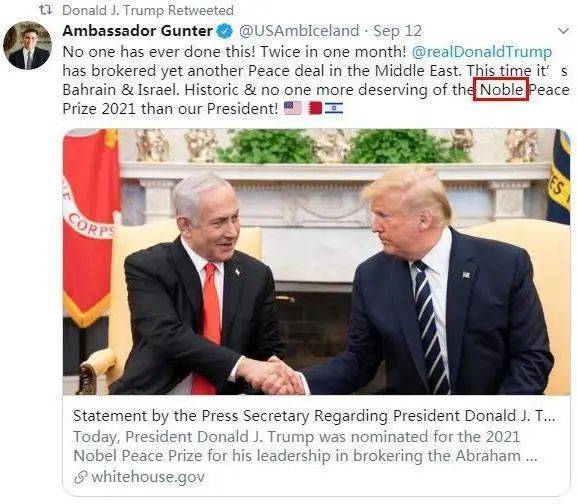Open the whitehouse.gov domain link
The height and width of the screenshot is (504, 577).
coord(148,477)
